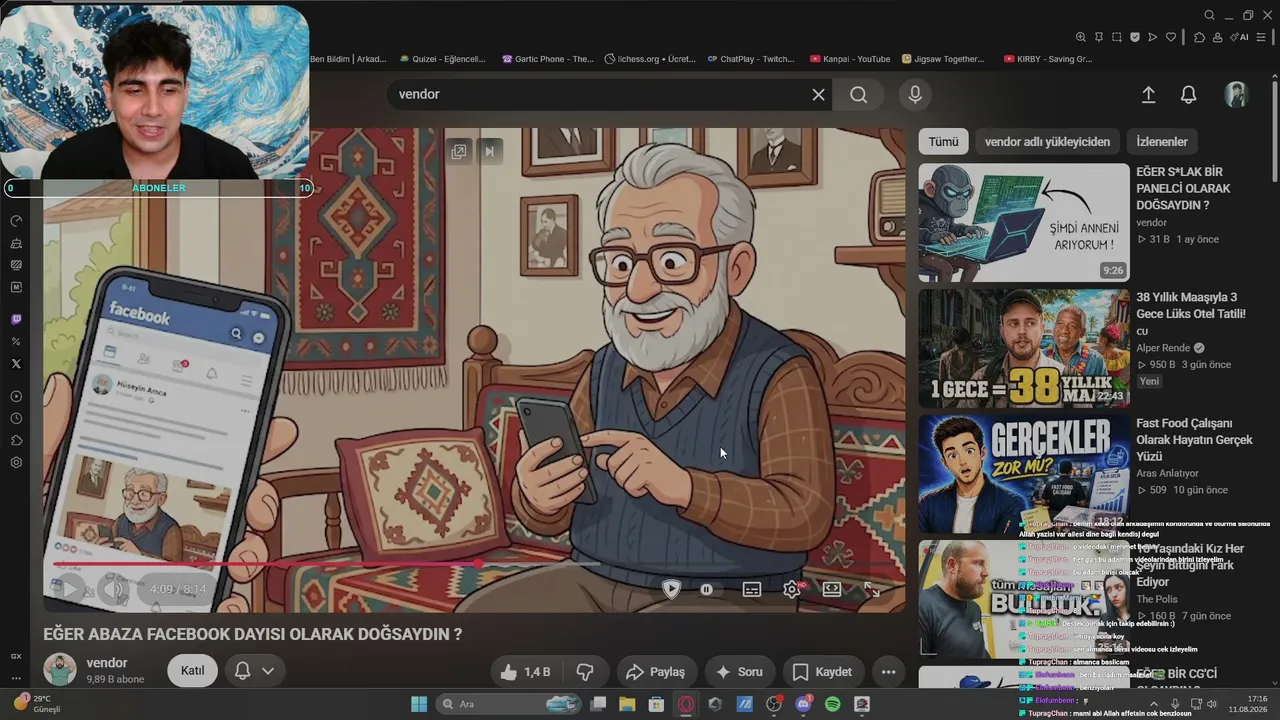Image resolution: width=1280 pixels, height=720 pixels.
Task: Clear the search box with the X
Action: pos(818,94)
